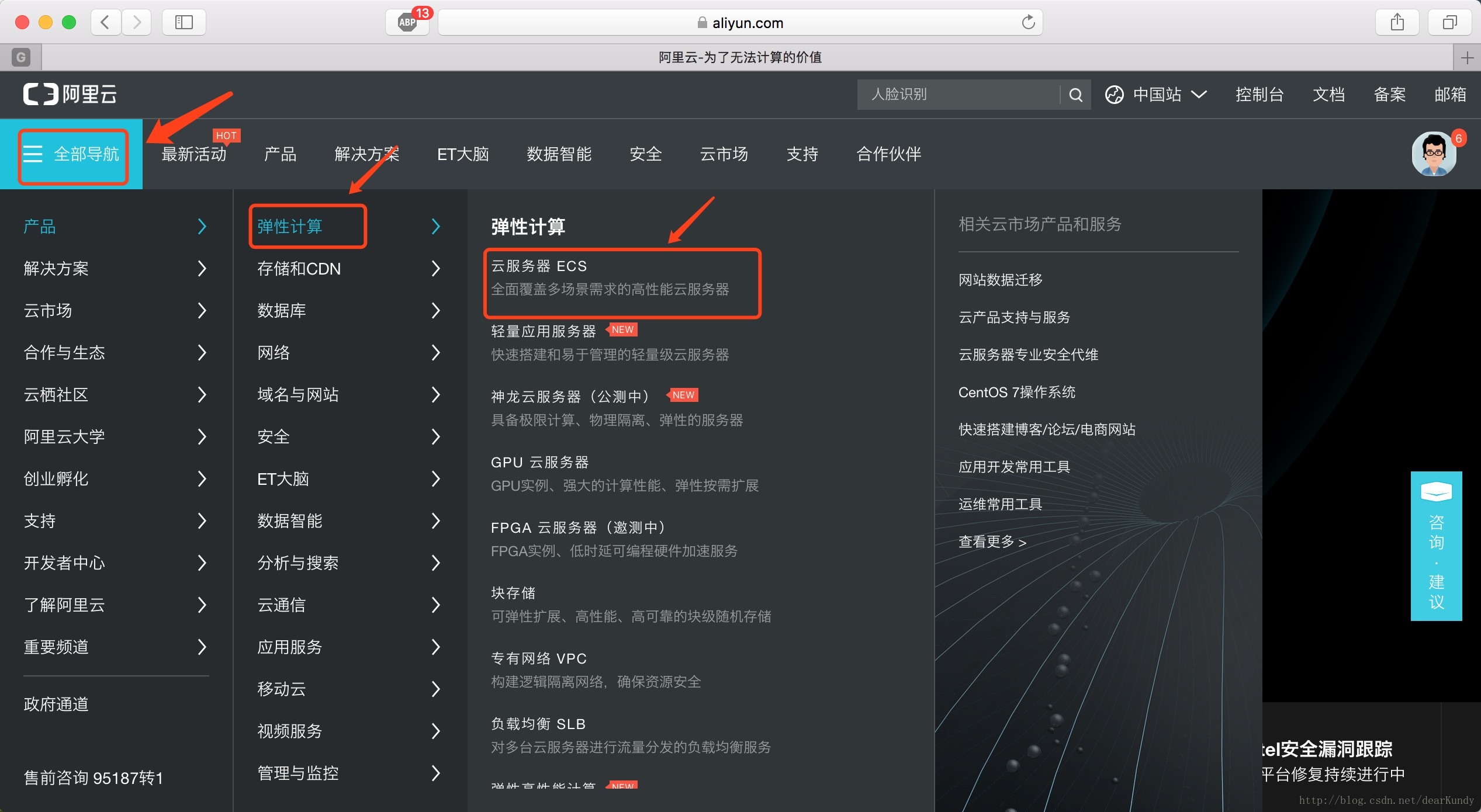Click the globe icon beside 中国站
The image size is (1481, 812).
(1114, 95)
